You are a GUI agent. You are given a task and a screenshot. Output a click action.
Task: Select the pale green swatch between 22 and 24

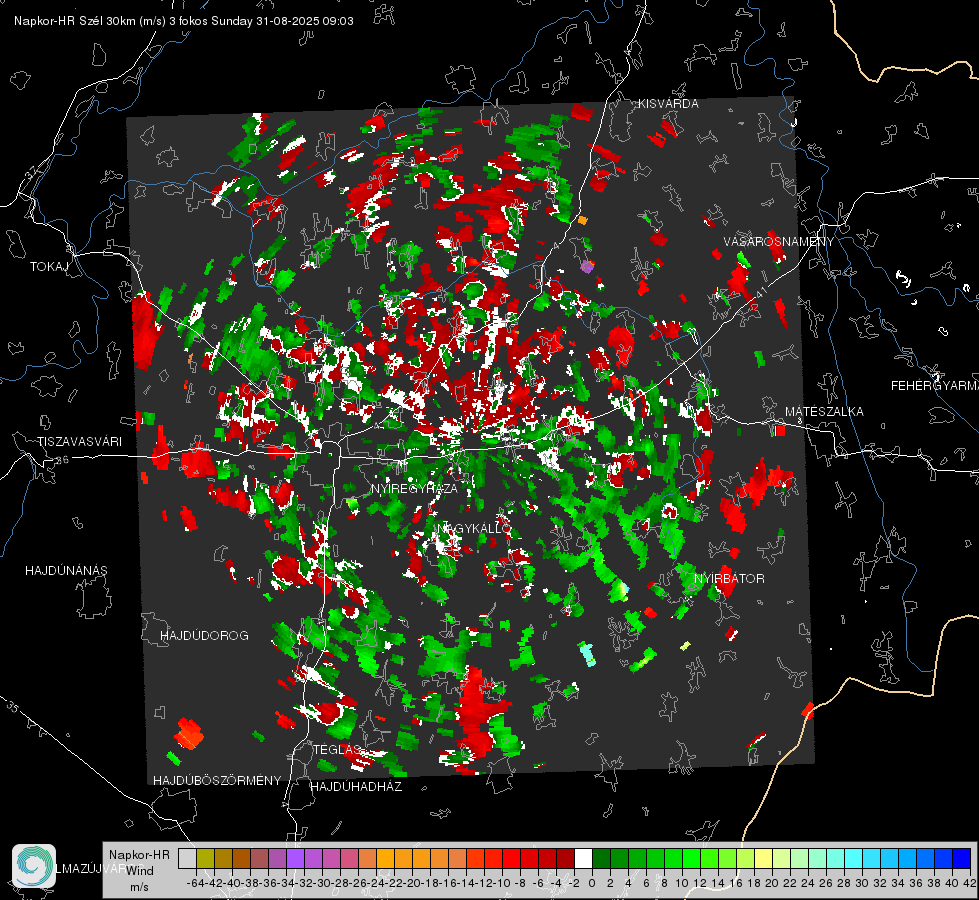pos(799,859)
